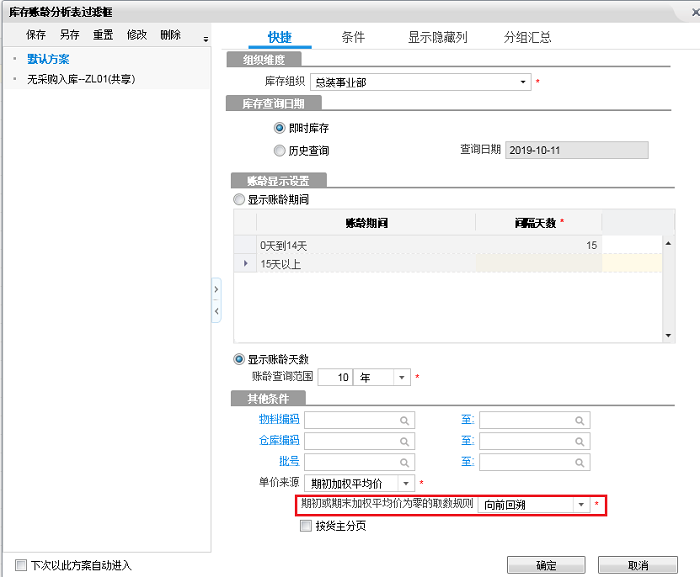Click search icon in 批号 至 field
The image size is (700, 577).
click(x=578, y=462)
